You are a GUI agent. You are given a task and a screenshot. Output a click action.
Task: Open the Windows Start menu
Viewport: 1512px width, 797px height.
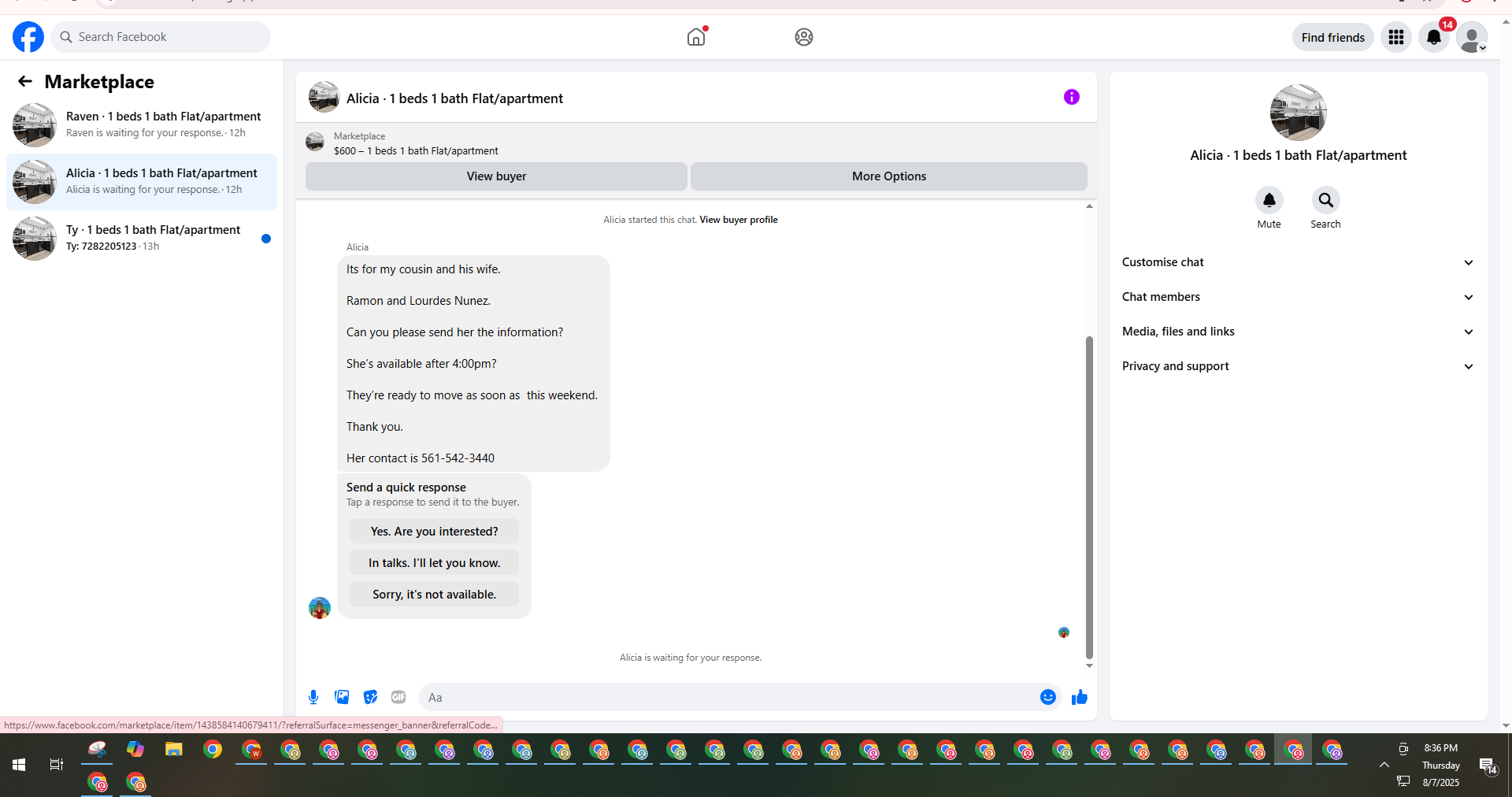click(19, 764)
